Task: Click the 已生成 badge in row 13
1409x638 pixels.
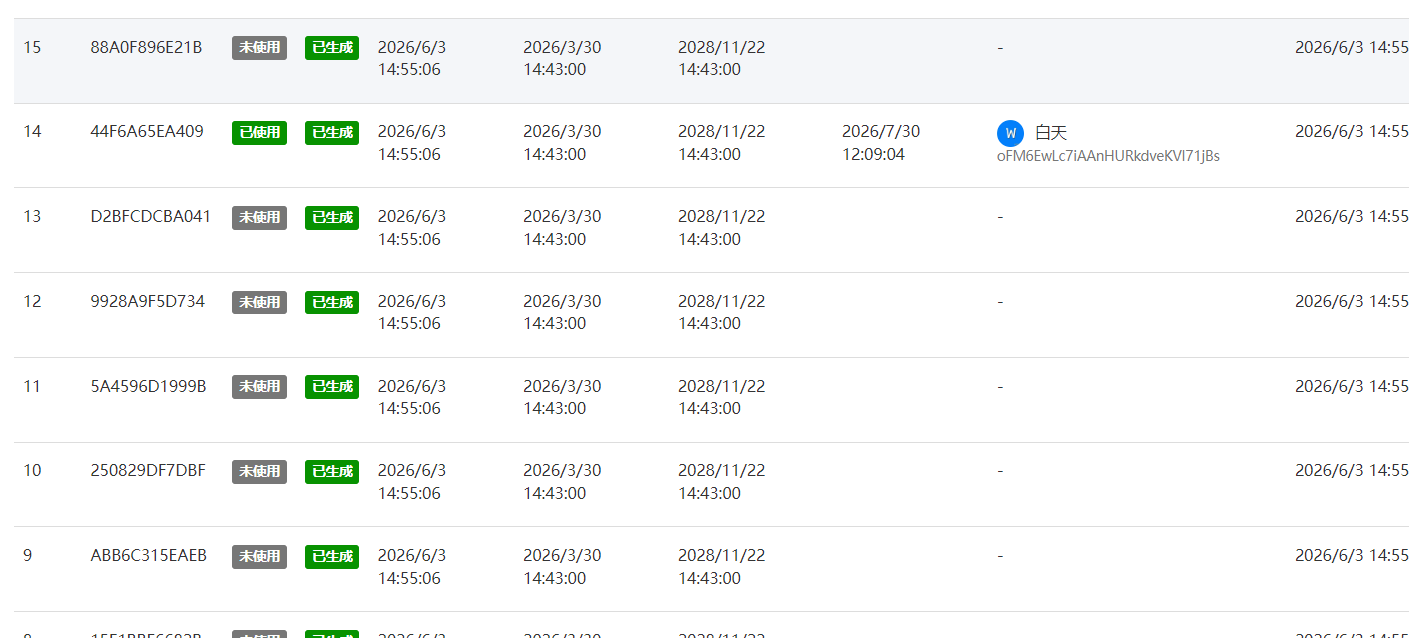Action: click(332, 217)
